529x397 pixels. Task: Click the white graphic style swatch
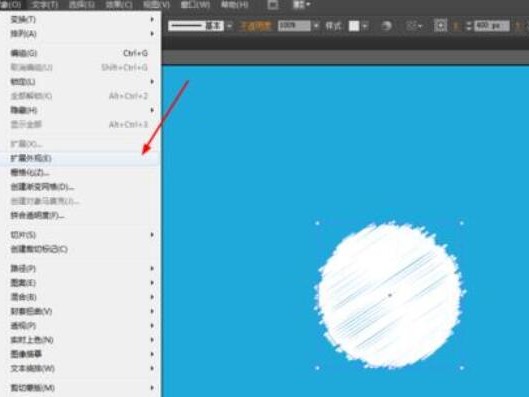(354, 26)
